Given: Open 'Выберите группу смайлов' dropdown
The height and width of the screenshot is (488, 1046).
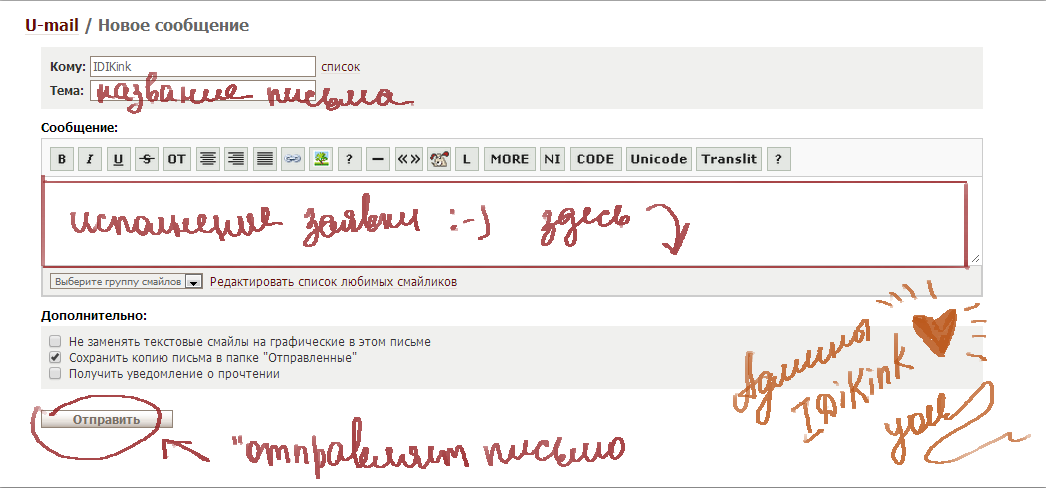Looking at the screenshot, I should pos(126,282).
